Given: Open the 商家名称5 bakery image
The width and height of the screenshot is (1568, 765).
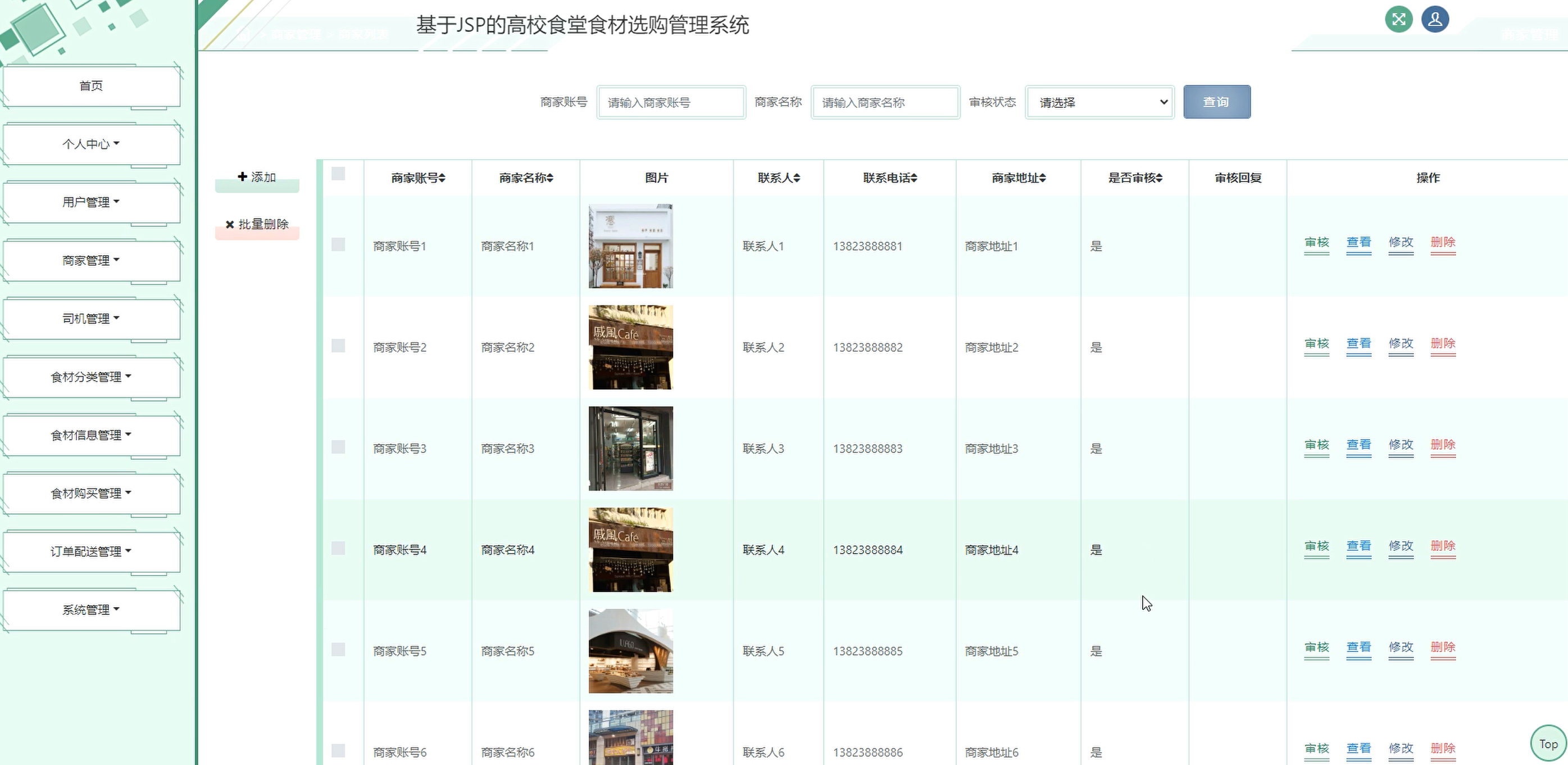Looking at the screenshot, I should pyautogui.click(x=630, y=651).
